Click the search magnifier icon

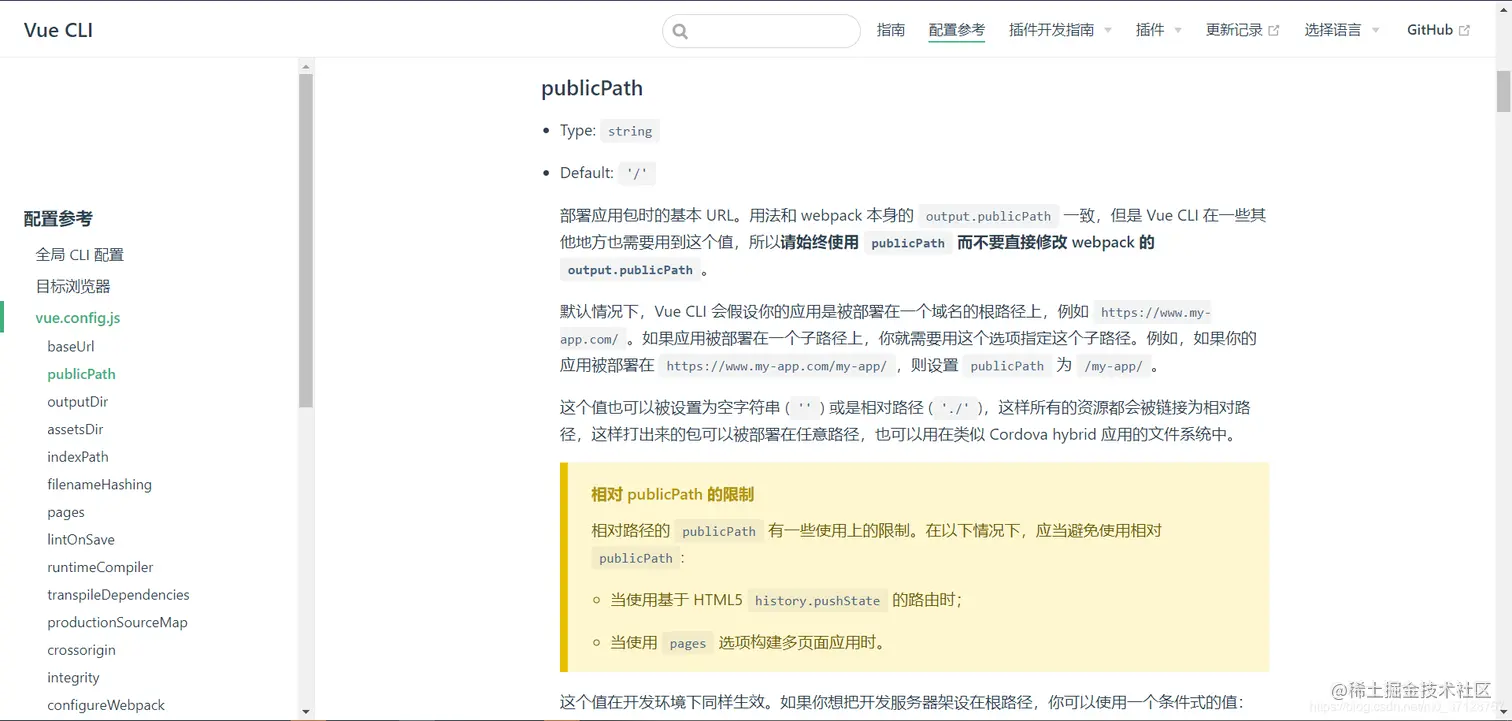[681, 31]
